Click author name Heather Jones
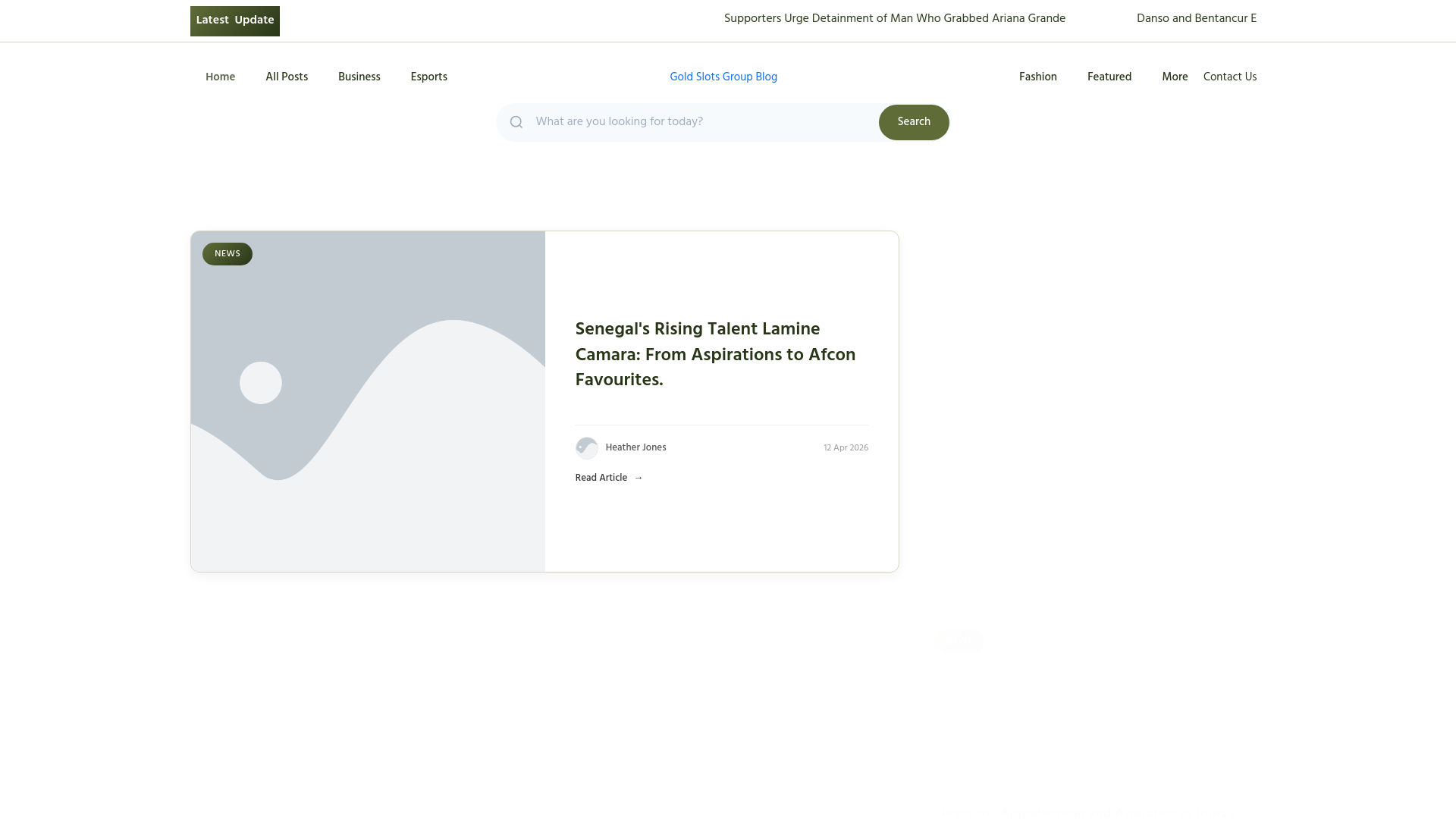The image size is (1456, 819). (636, 448)
